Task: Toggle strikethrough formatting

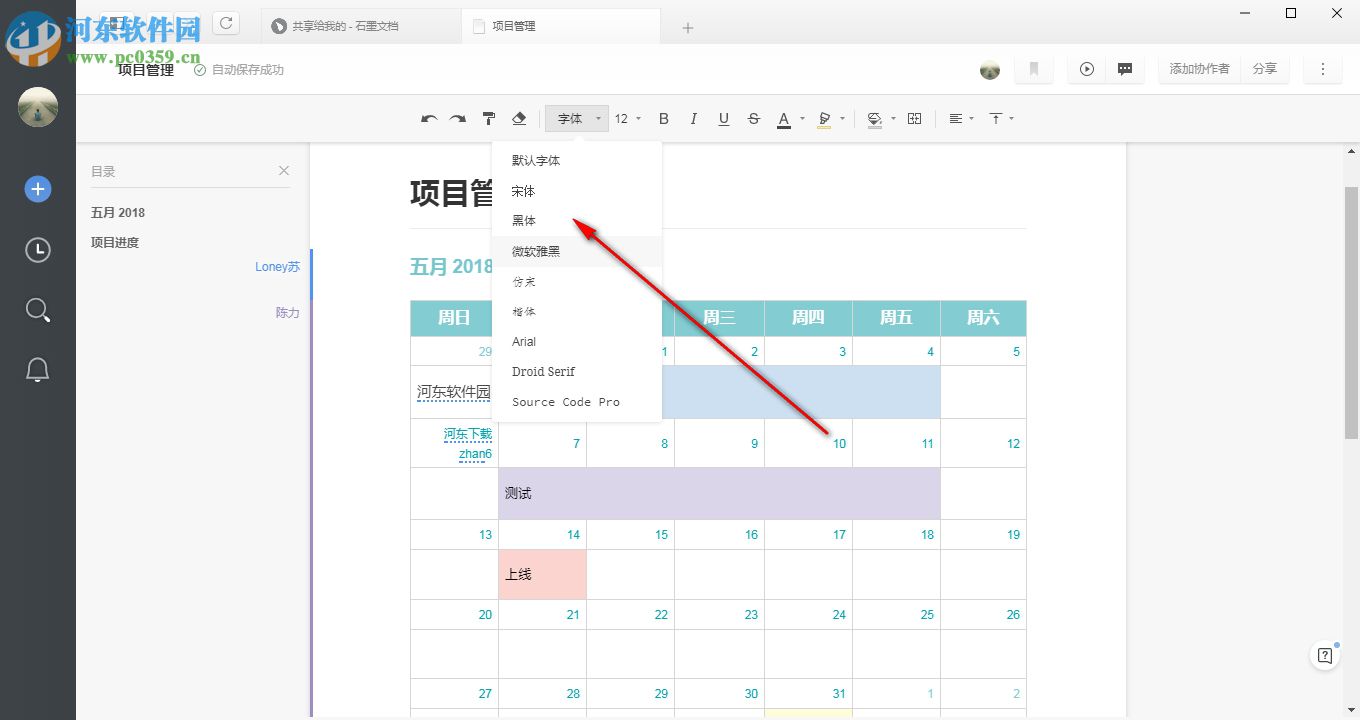Action: click(x=754, y=119)
